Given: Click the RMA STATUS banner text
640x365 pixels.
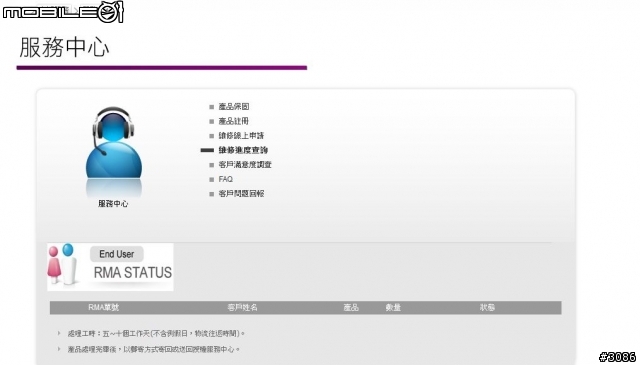Looking at the screenshot, I should (x=133, y=273).
